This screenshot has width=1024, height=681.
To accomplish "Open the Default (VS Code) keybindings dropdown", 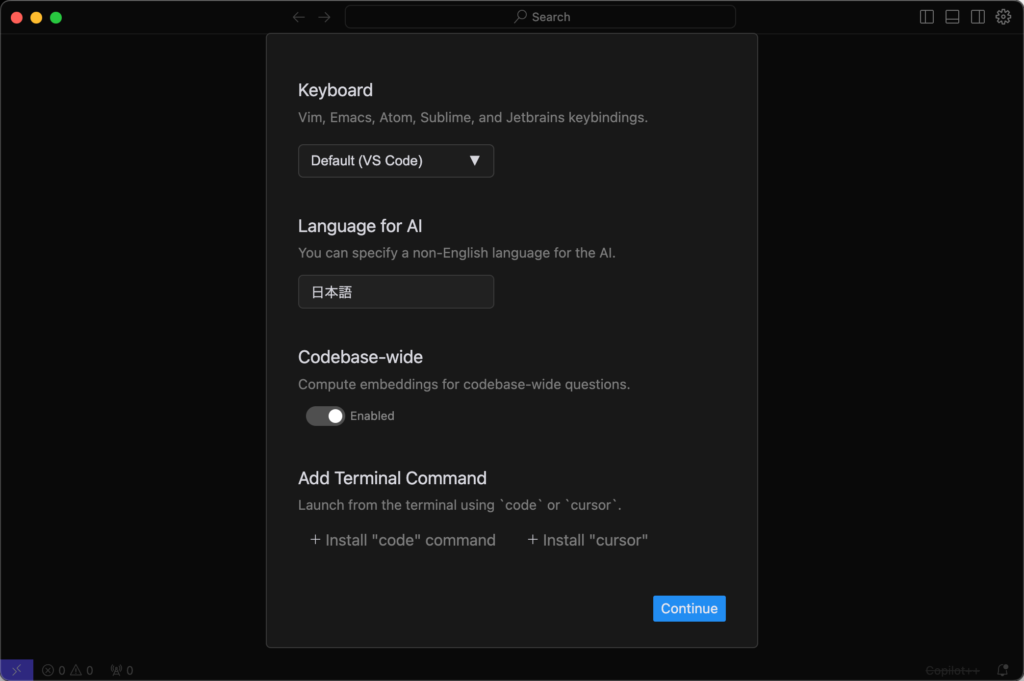I will [x=396, y=161].
